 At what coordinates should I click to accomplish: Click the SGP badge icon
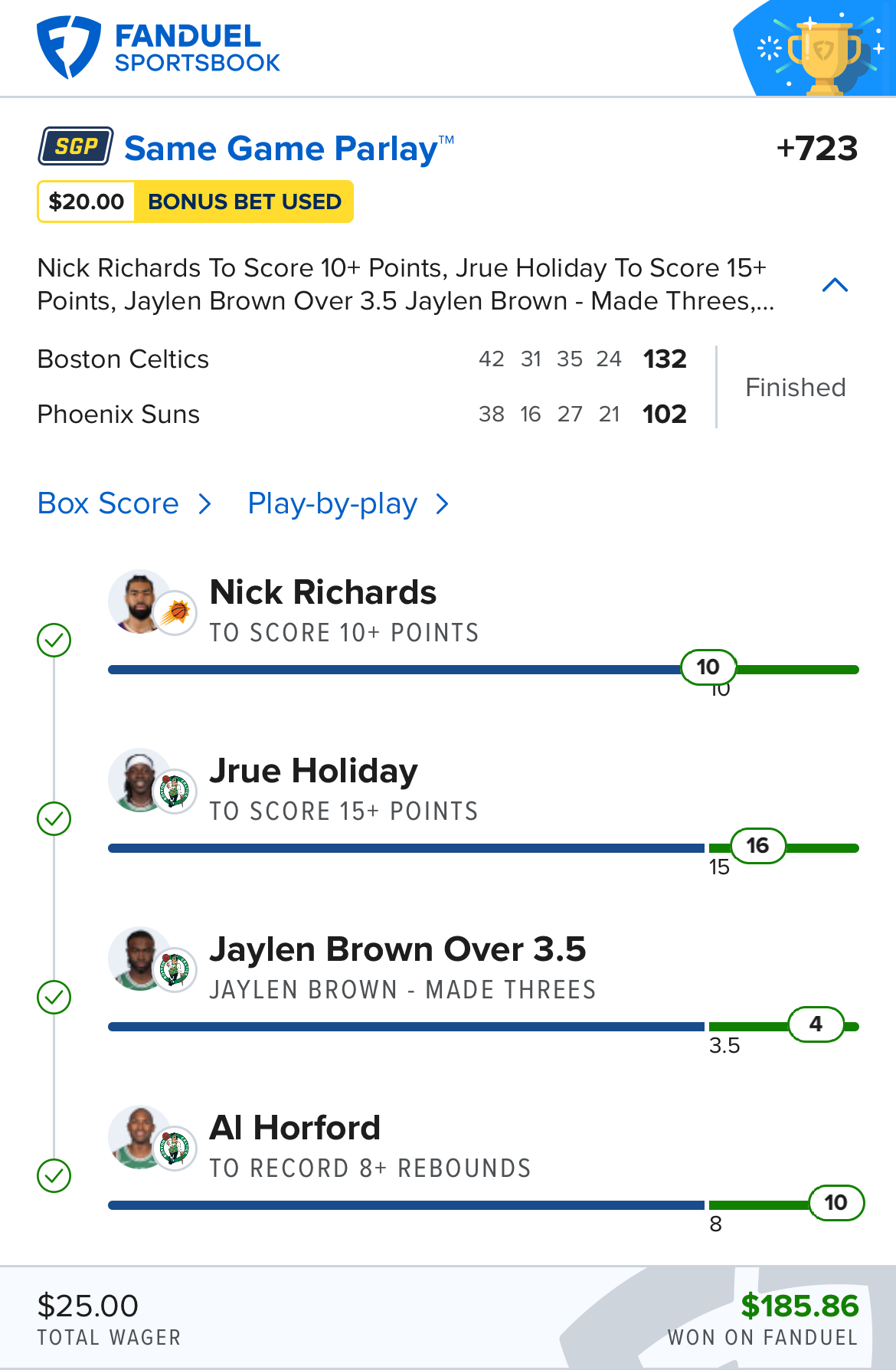point(76,146)
